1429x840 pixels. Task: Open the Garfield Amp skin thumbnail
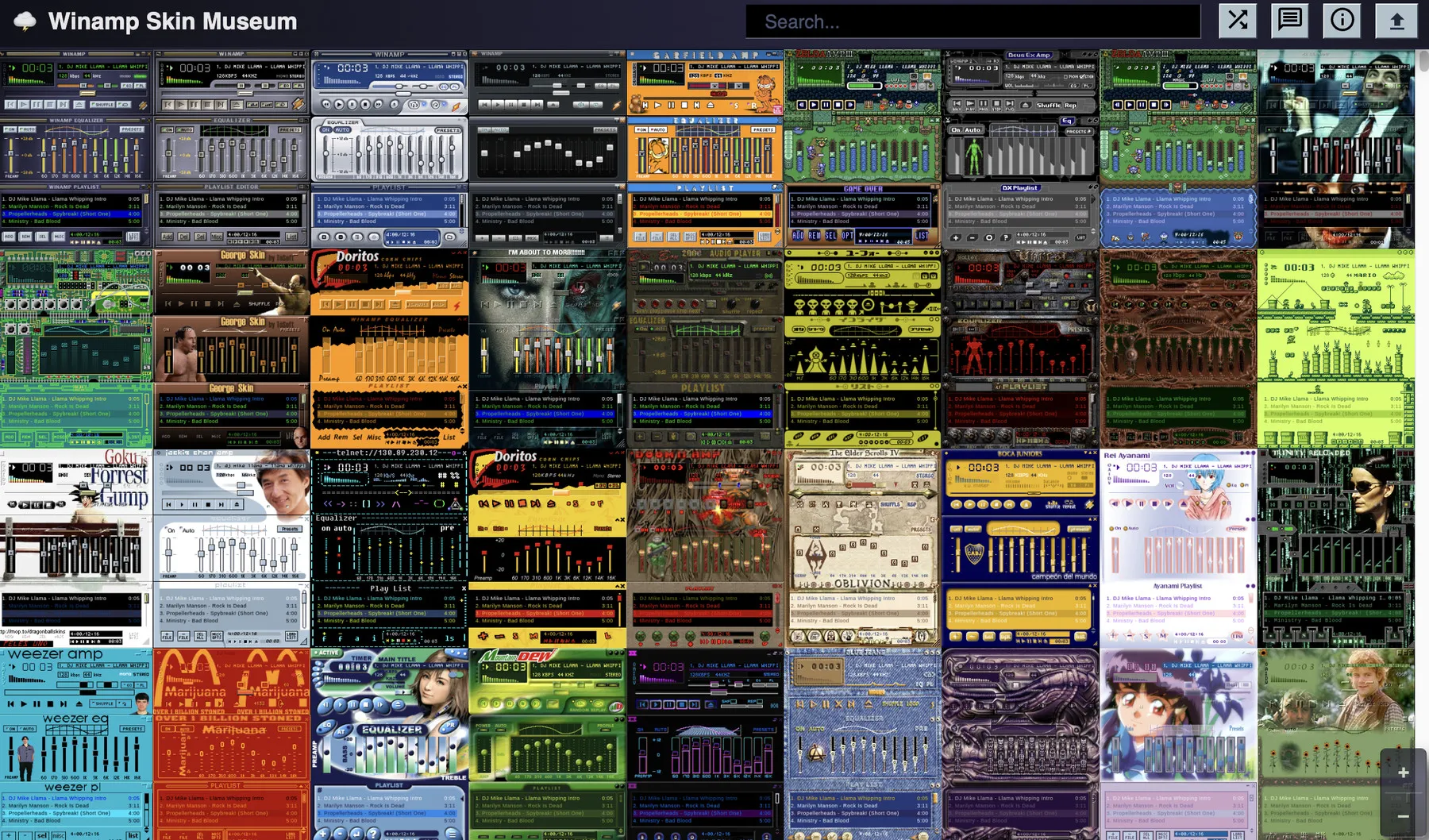click(705, 149)
